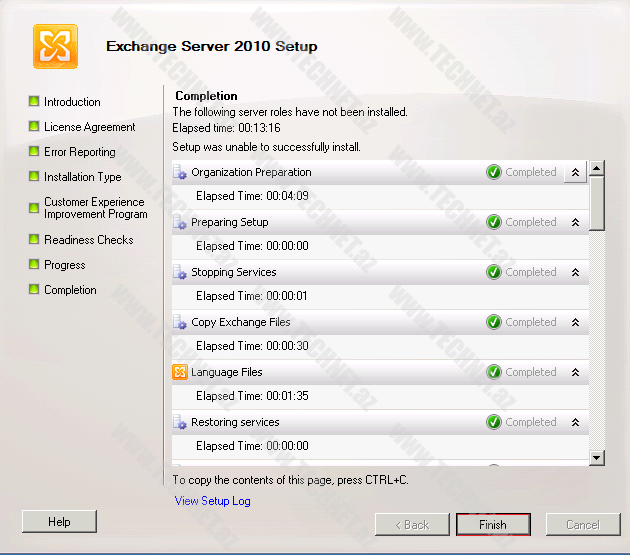Click the scrollbar up arrow
Screen dimensions: 630x555
click(x=597, y=169)
